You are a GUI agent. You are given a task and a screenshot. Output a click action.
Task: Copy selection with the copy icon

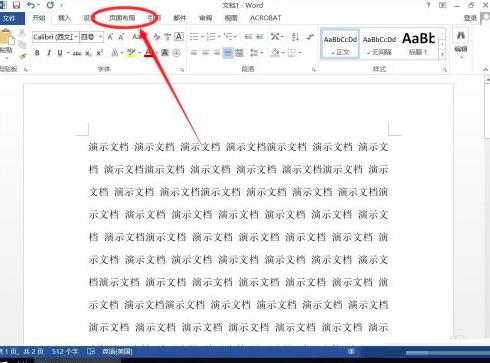click(x=22, y=44)
